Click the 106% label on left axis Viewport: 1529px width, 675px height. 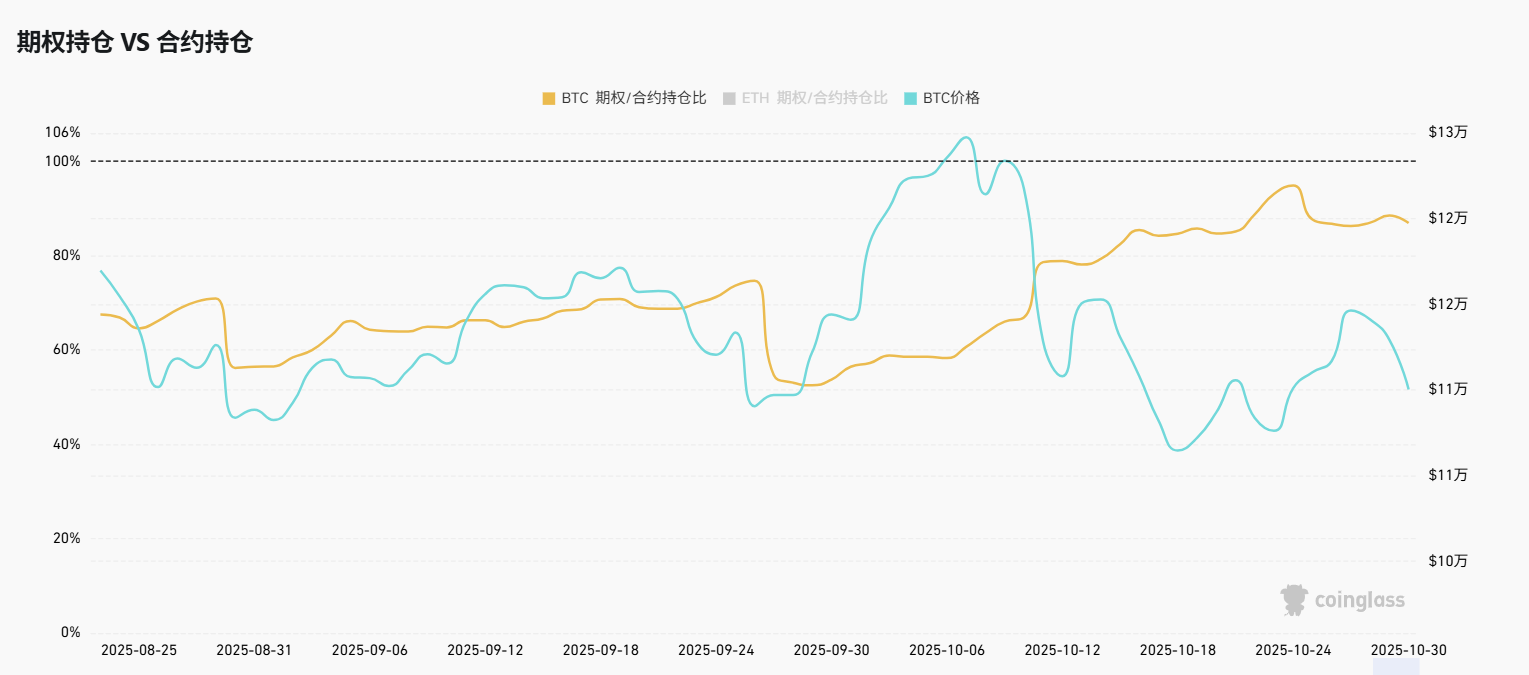click(63, 133)
